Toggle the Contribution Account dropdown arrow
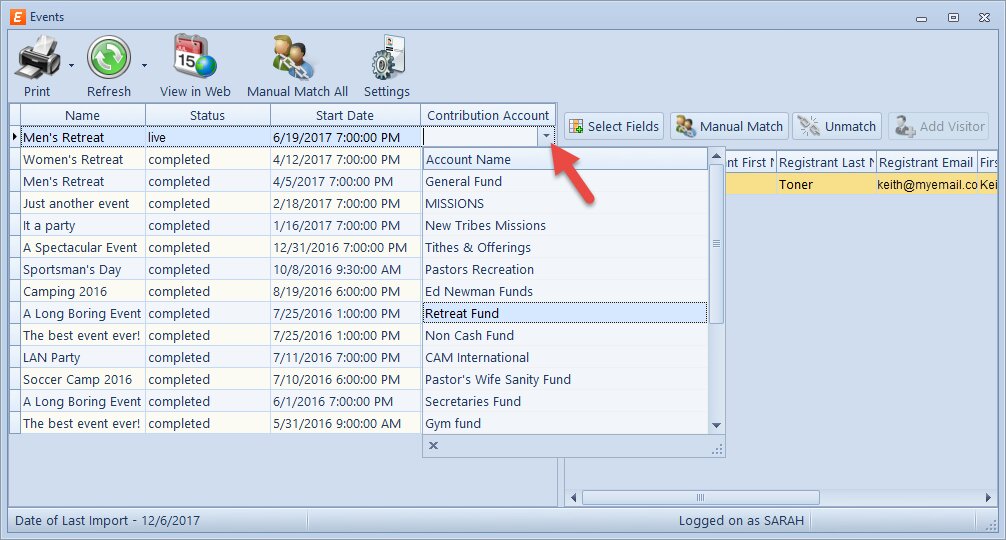1006x540 pixels. (x=545, y=137)
